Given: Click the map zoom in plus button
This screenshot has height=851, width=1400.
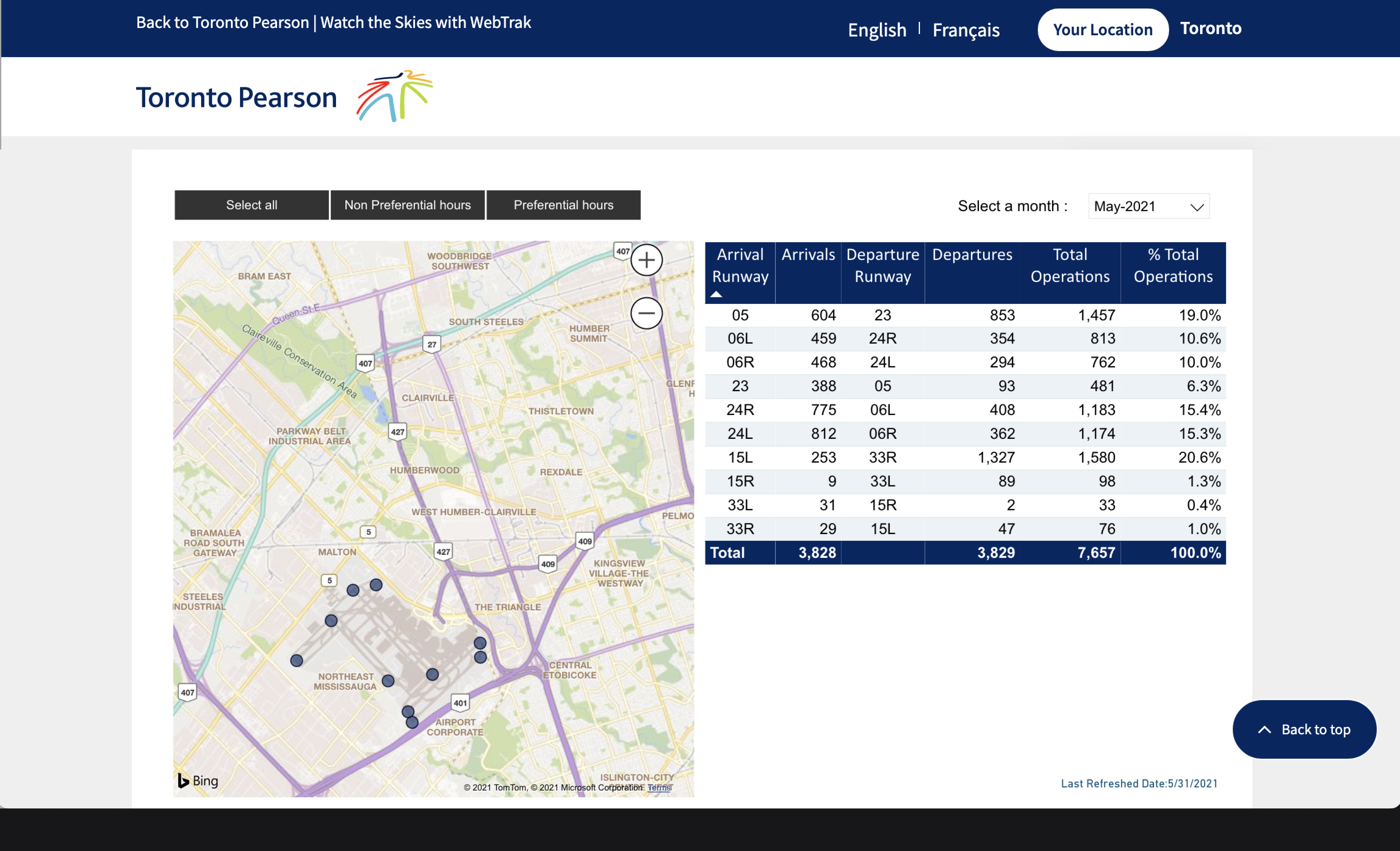Looking at the screenshot, I should point(646,260).
